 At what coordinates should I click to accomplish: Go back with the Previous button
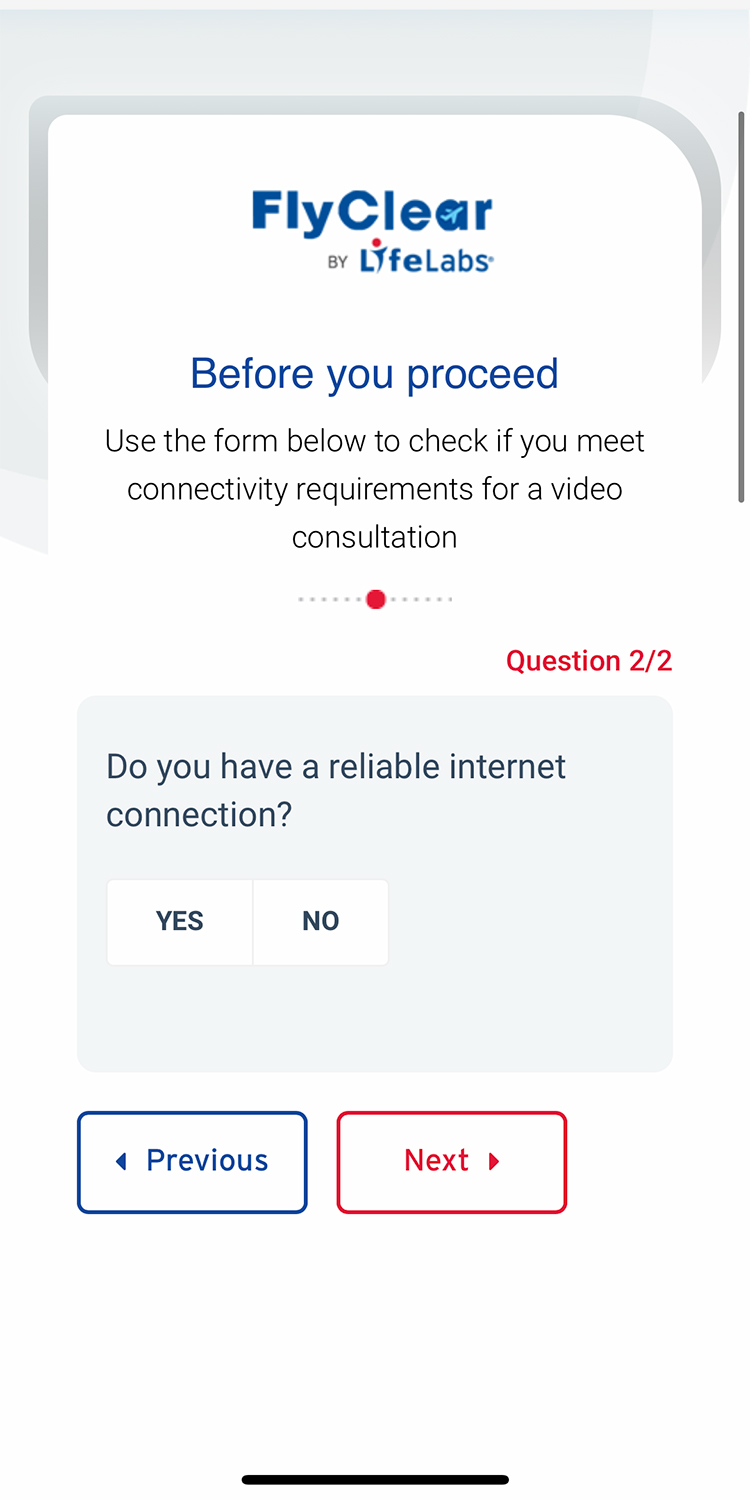[x=192, y=1162]
